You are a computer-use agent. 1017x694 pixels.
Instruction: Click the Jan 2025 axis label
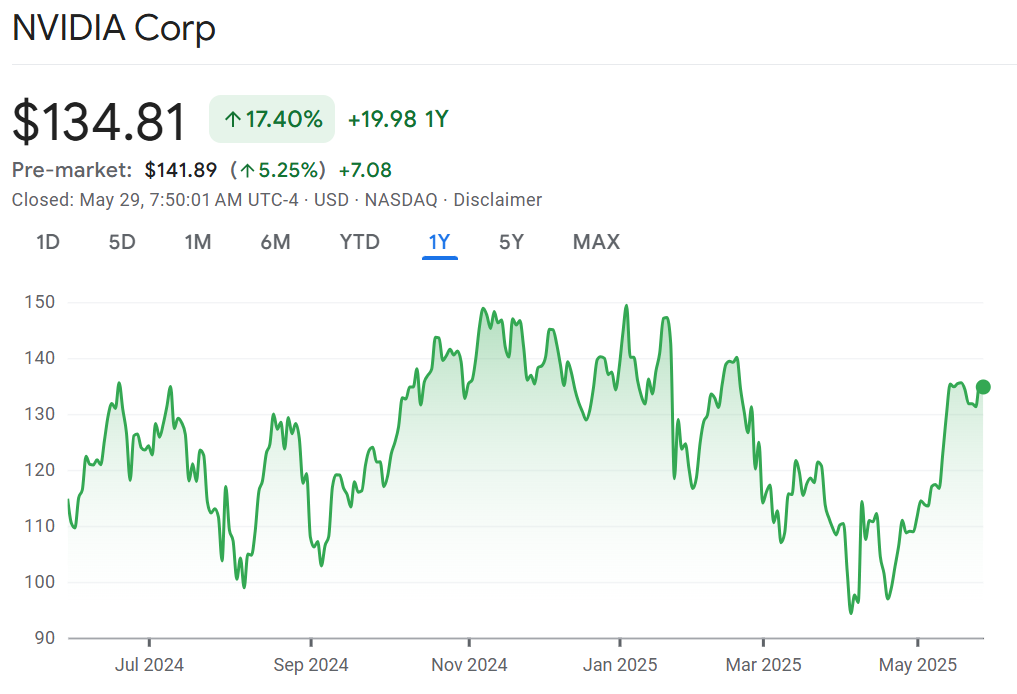pos(620,664)
